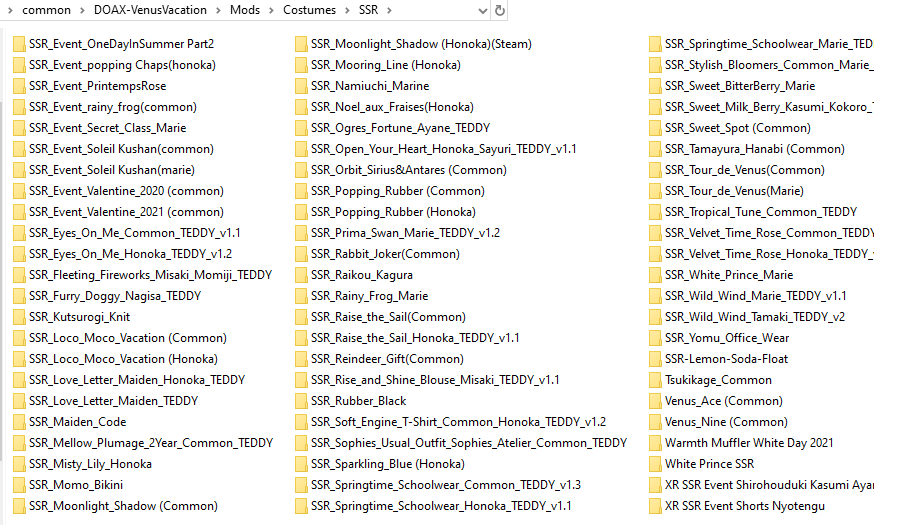This screenshot has width=922, height=525.
Task: Expand chevron after the Mods breadcrumb
Action: [271, 10]
